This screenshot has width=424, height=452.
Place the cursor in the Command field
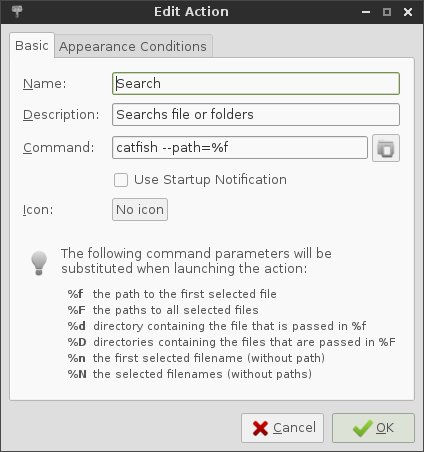240,148
